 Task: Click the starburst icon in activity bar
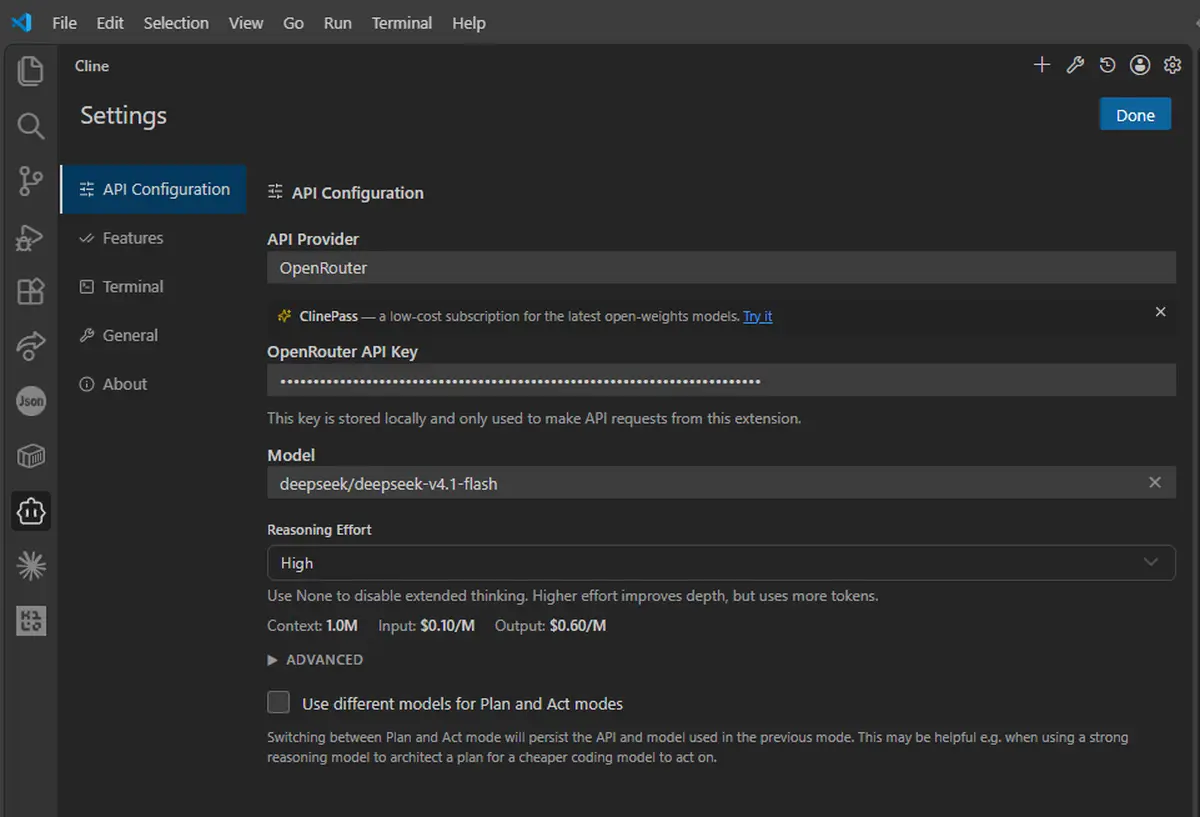point(31,566)
